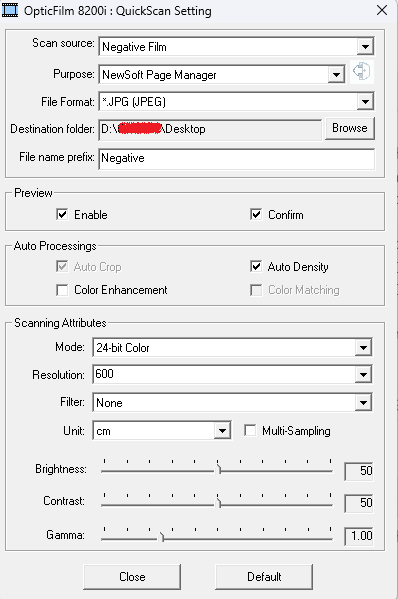Click the Scanning Attributes group label
This screenshot has width=398, height=599.
60,323
